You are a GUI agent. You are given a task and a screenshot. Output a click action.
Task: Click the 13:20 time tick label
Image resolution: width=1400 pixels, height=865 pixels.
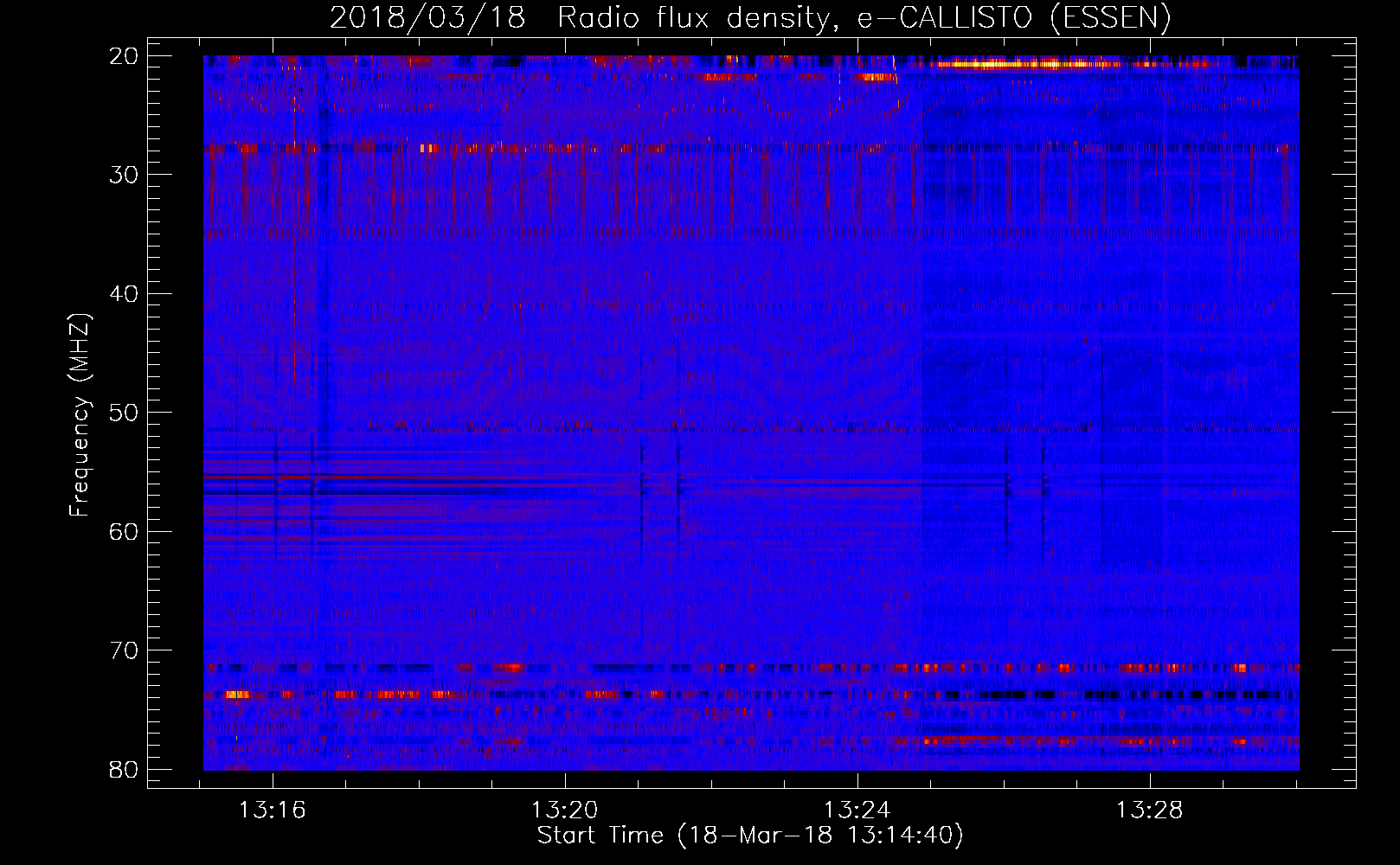point(565,811)
